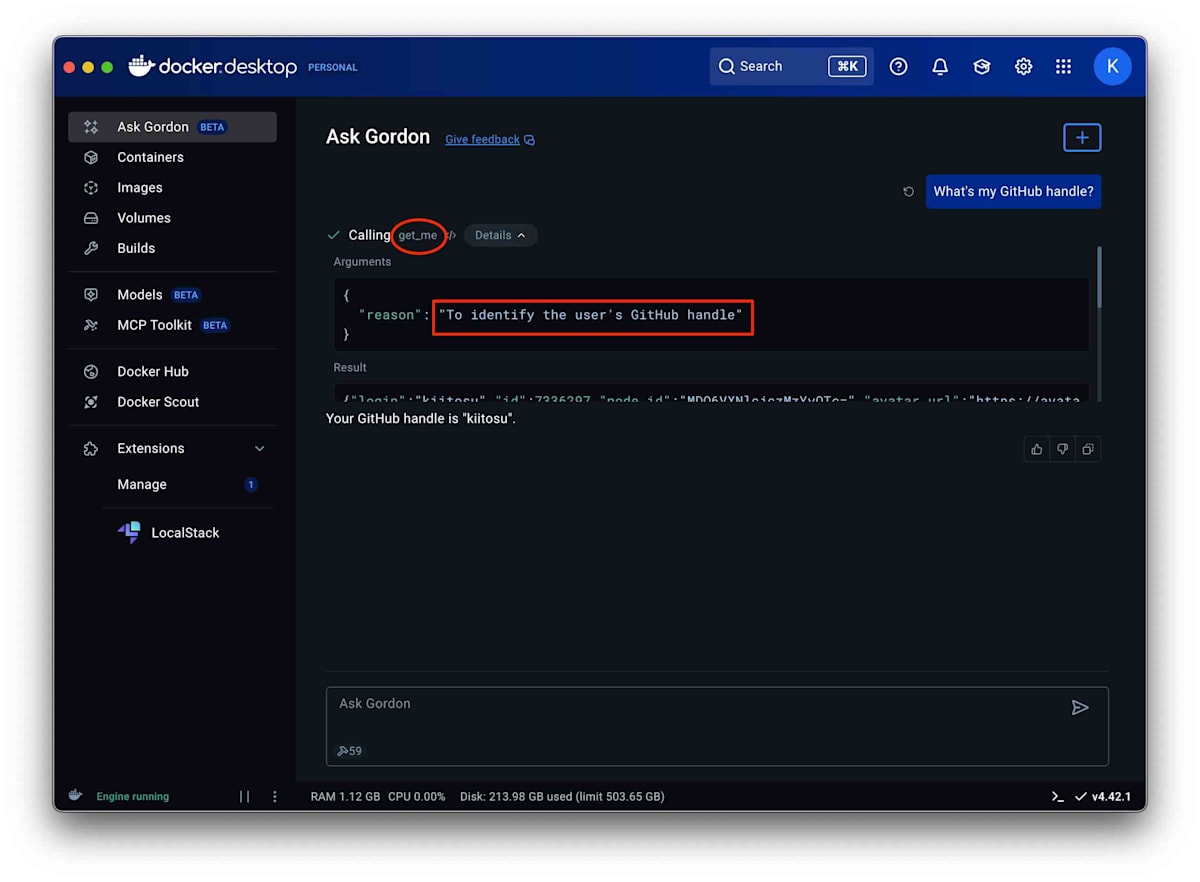Open the apps grid menu
Image resolution: width=1200 pixels, height=882 pixels.
[1063, 66]
